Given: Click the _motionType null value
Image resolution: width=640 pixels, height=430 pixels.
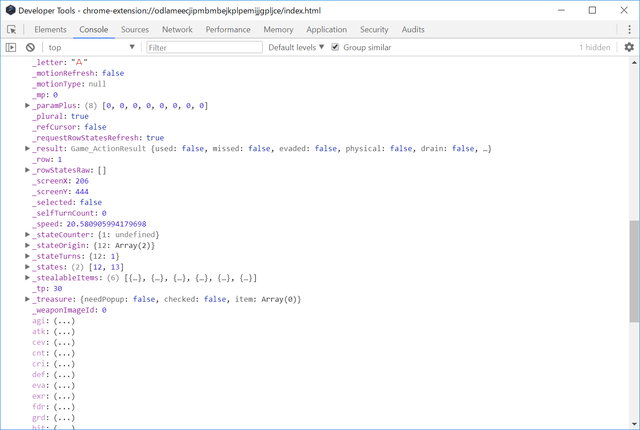Looking at the screenshot, I should (x=97, y=84).
